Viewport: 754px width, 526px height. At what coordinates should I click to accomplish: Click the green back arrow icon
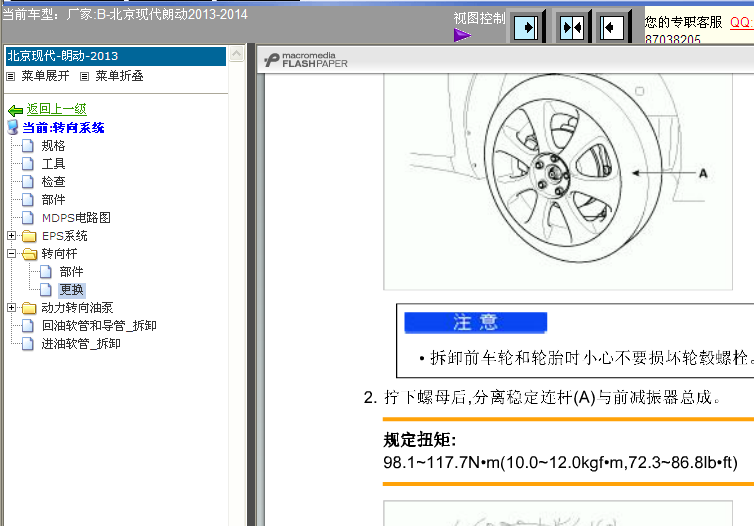click(x=15, y=111)
